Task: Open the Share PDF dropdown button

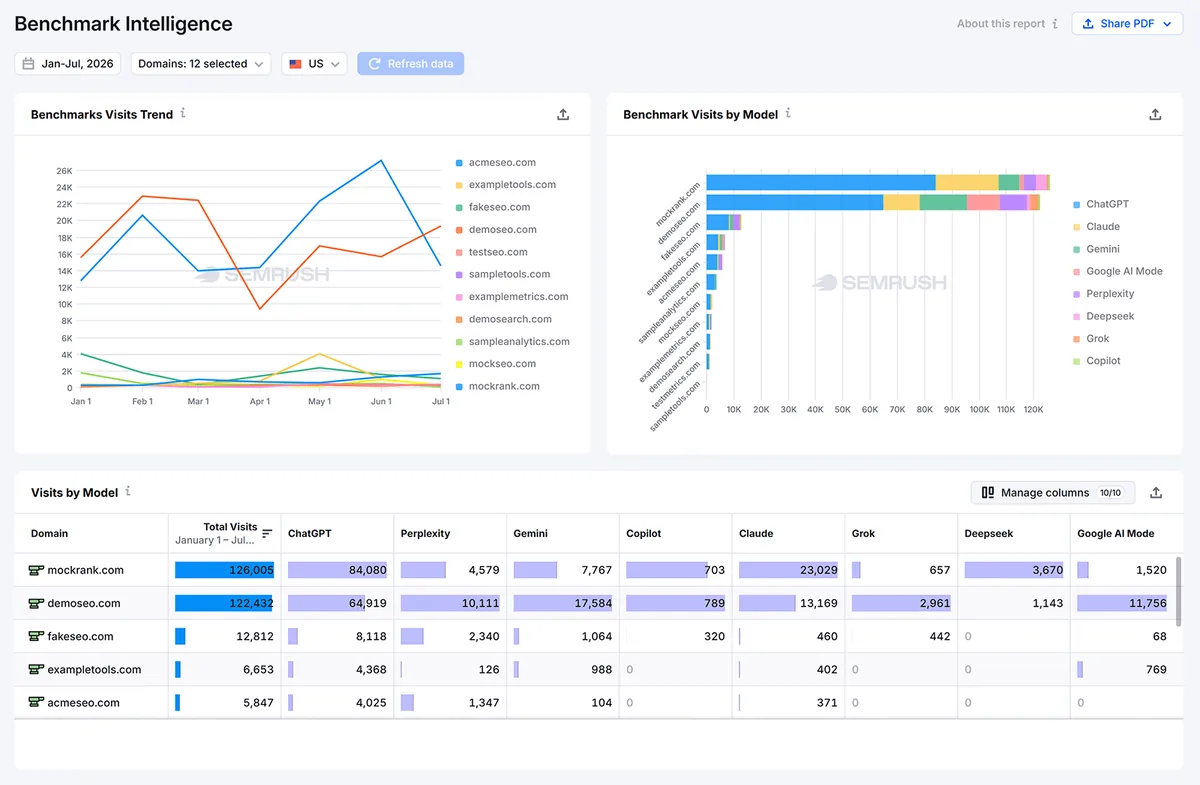Action: (x=1127, y=24)
